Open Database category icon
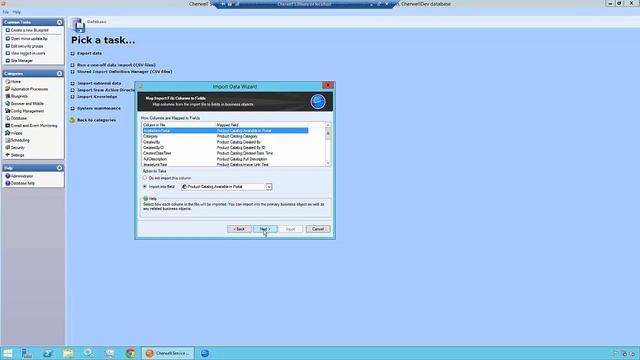Viewport: 640px width, 360px height. coord(7,118)
